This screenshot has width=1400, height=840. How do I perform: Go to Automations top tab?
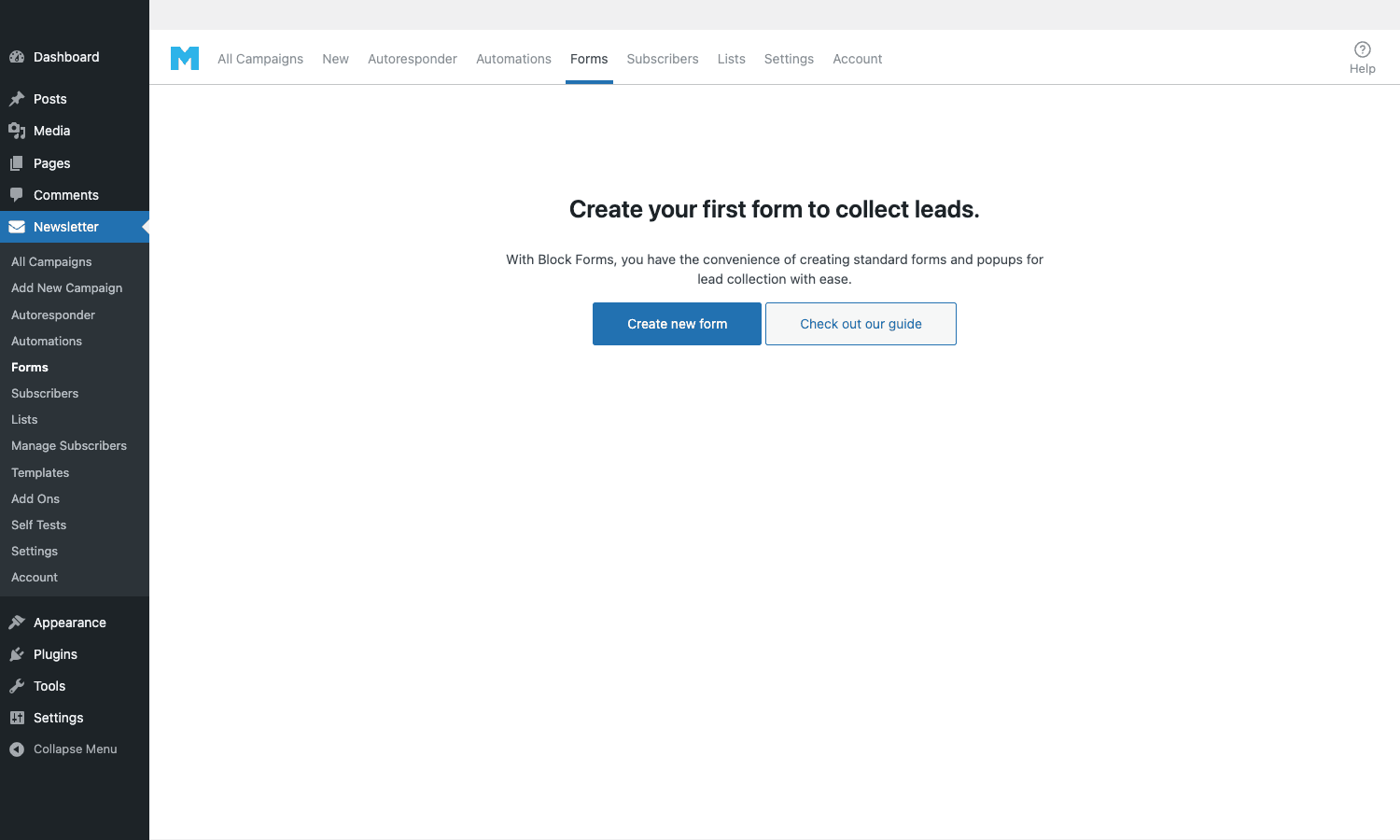(x=513, y=59)
